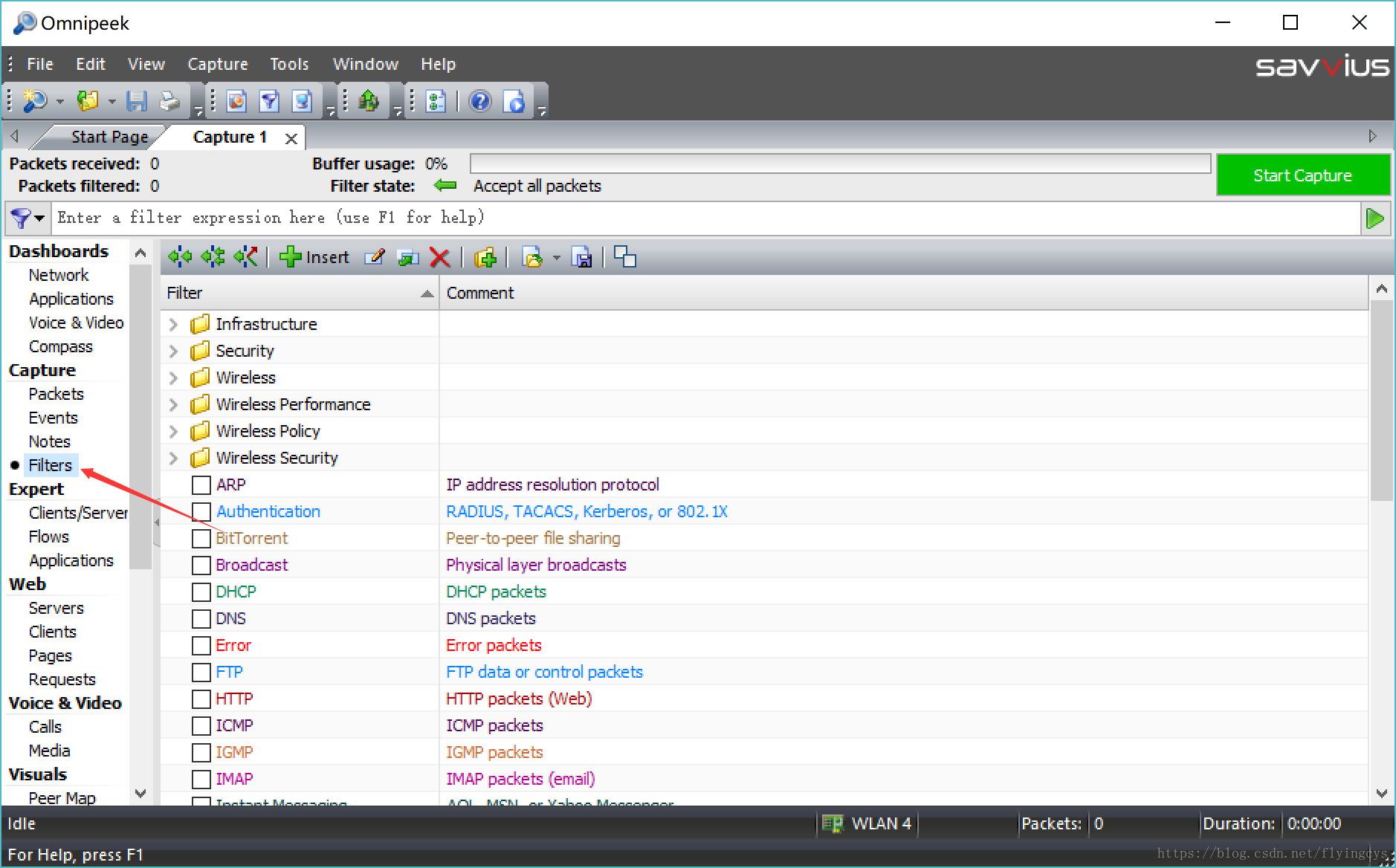Click the options list toolbar icon
The width and height of the screenshot is (1396, 868).
pos(436,100)
